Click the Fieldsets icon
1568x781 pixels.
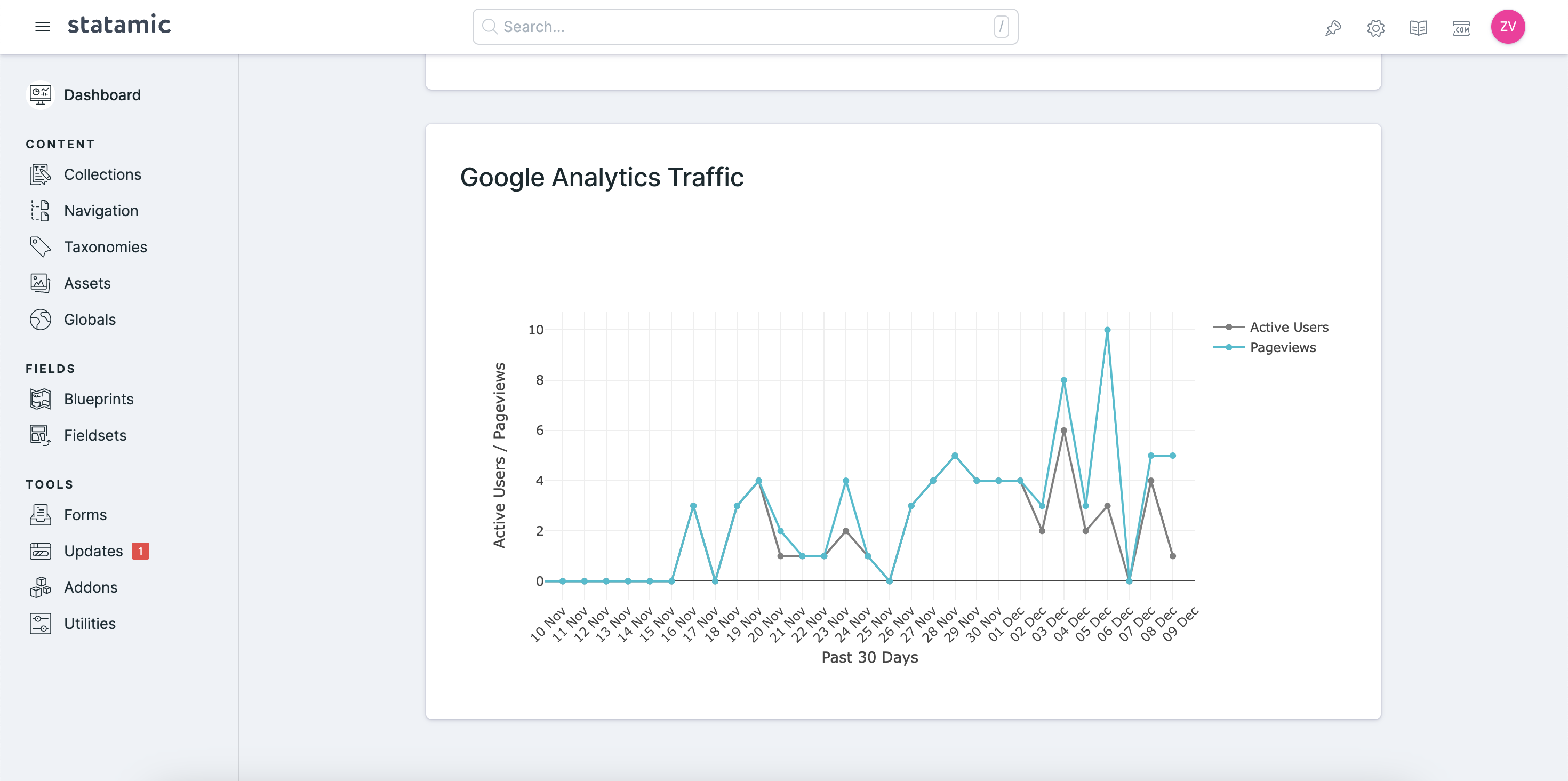(x=40, y=435)
